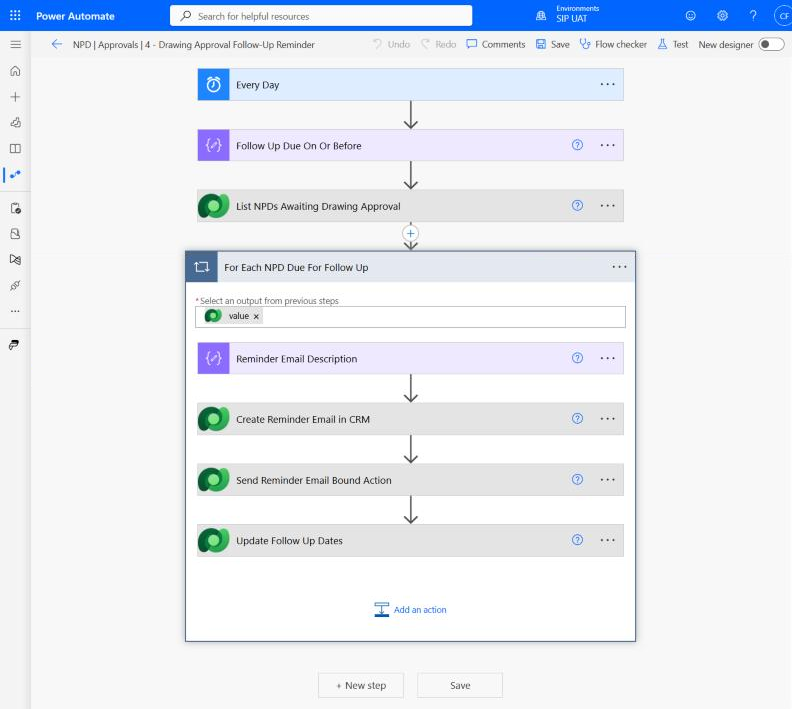The width and height of the screenshot is (792, 709).
Task: Expand Create Reminder Email in CRM action
Action: tap(410, 419)
